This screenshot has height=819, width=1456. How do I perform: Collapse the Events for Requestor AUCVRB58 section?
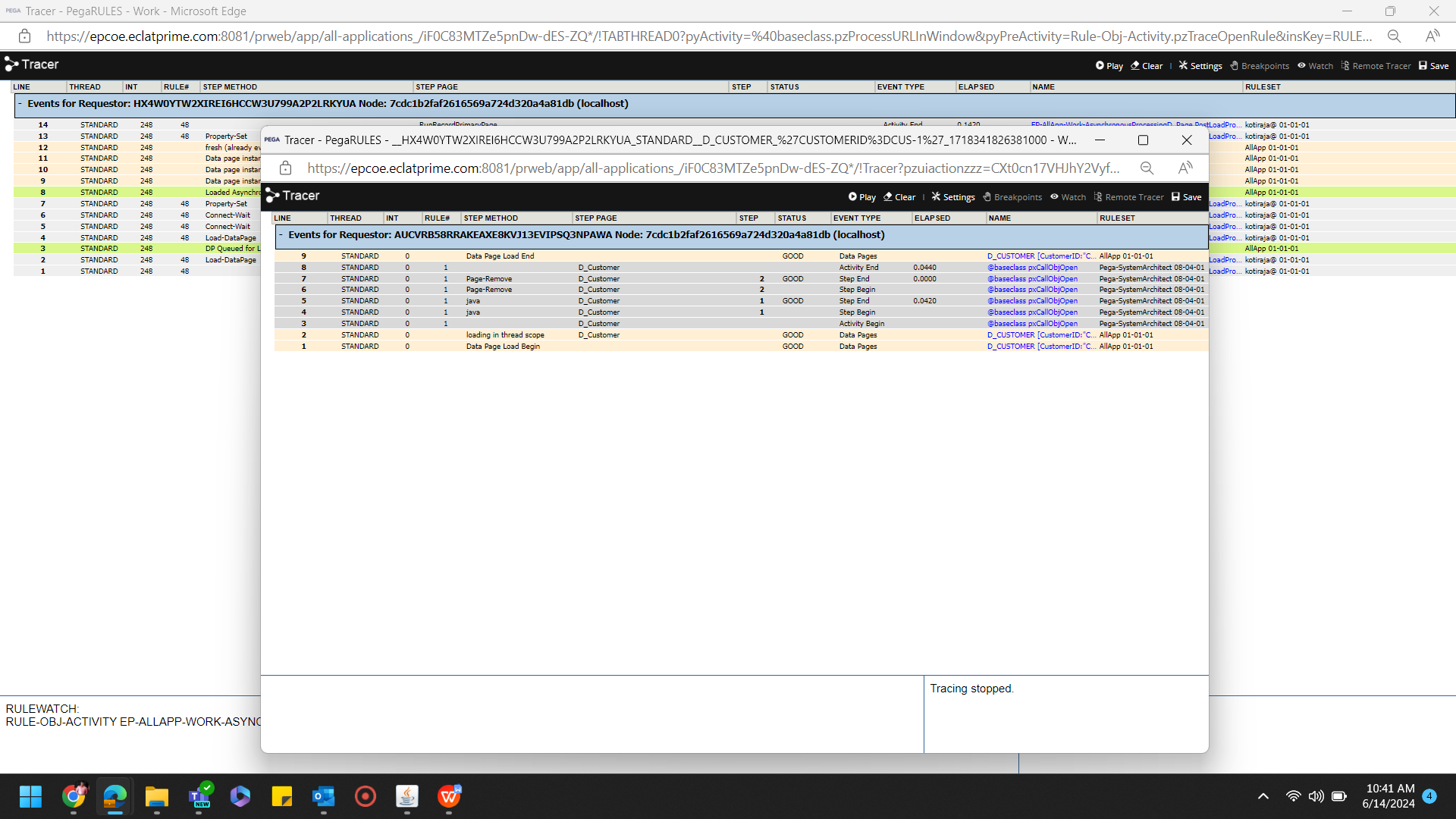pyautogui.click(x=281, y=235)
